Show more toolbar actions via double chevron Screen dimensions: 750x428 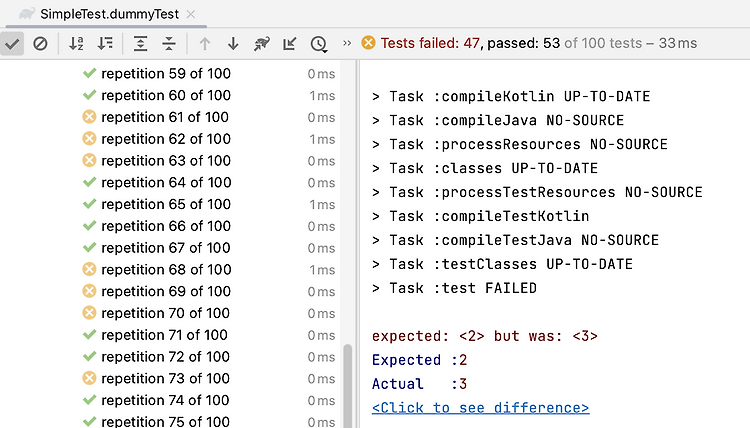tap(347, 44)
